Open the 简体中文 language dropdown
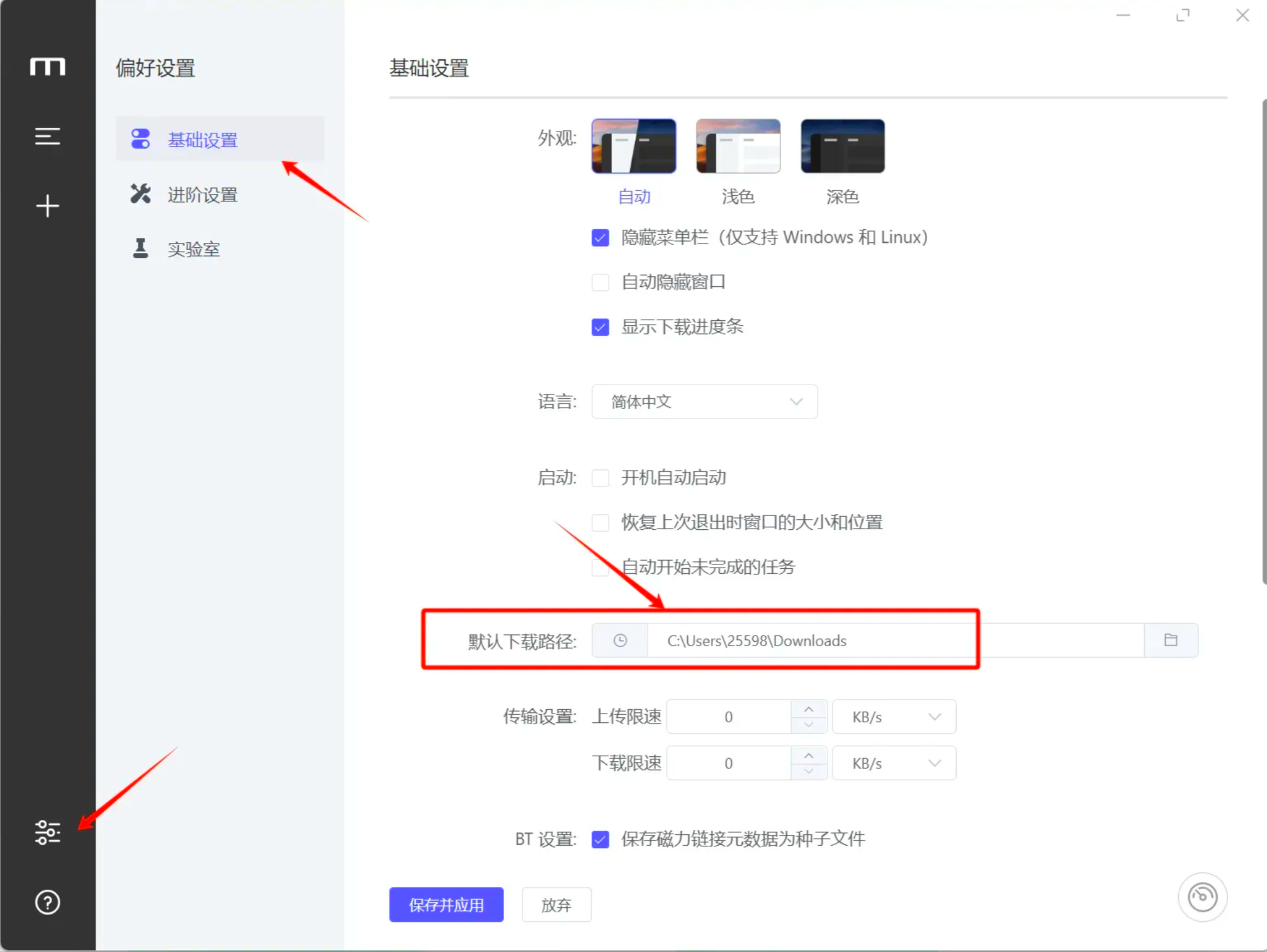Image resolution: width=1267 pixels, height=952 pixels. 704,401
